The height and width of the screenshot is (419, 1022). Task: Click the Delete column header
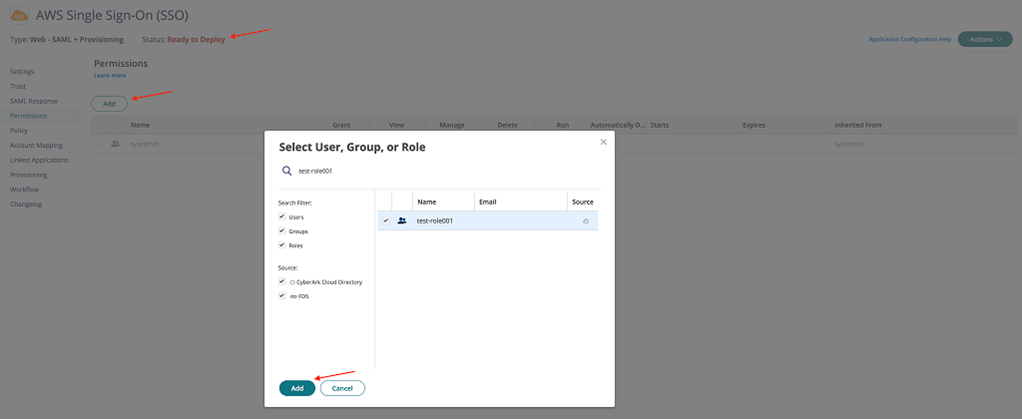click(x=507, y=124)
